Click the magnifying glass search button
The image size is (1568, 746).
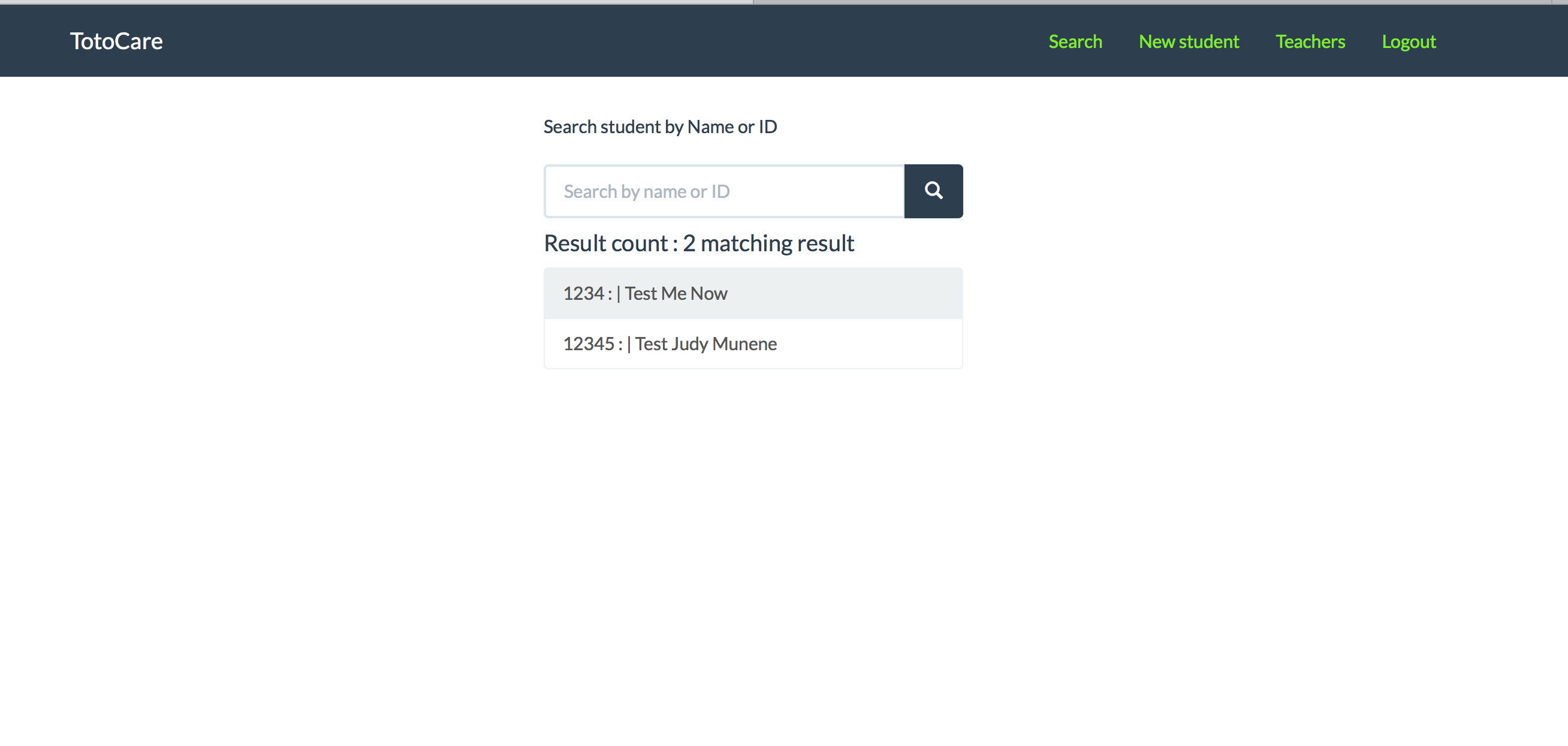click(x=933, y=191)
